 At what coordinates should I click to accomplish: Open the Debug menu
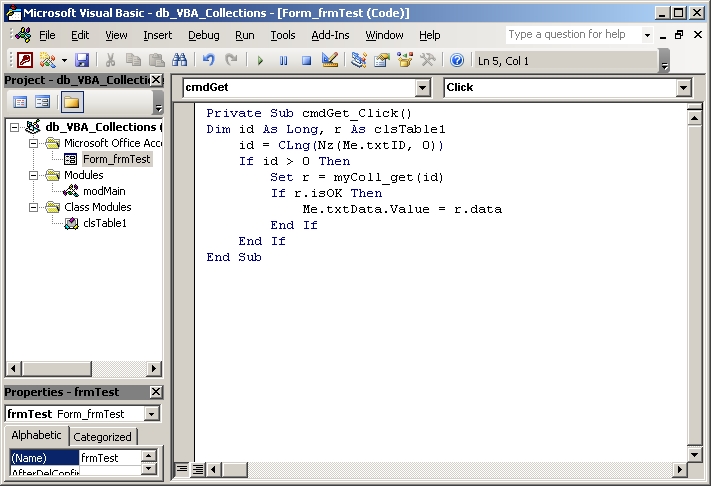(204, 35)
